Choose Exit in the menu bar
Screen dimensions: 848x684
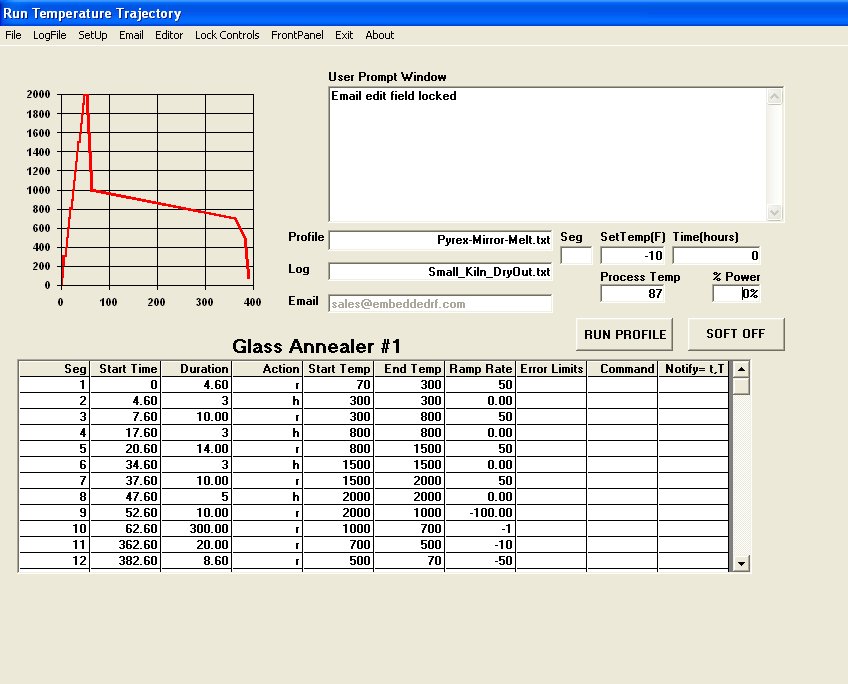click(344, 35)
